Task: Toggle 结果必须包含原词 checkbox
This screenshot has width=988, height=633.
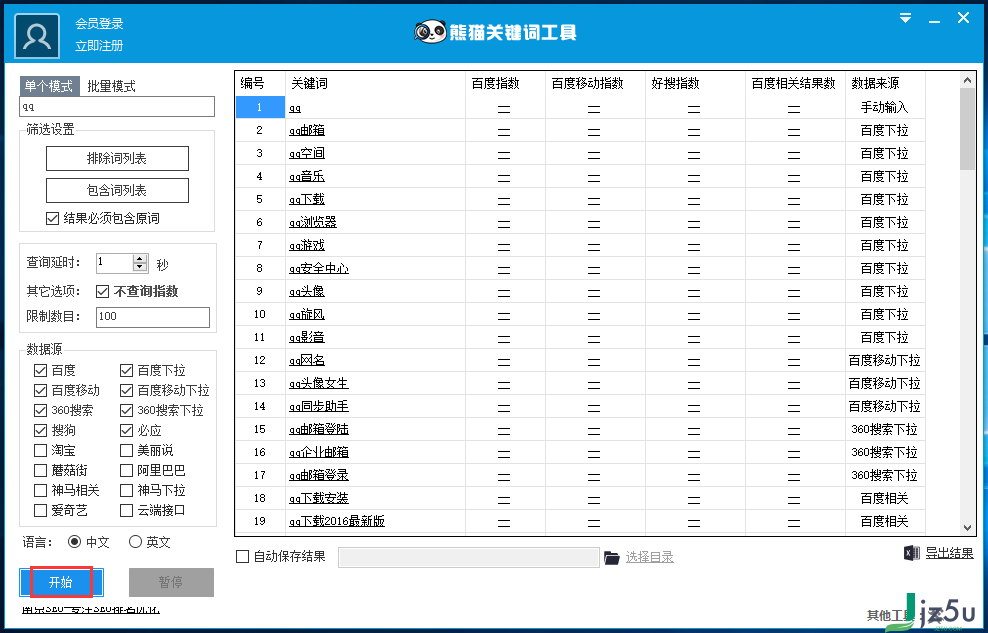Action: 52,219
